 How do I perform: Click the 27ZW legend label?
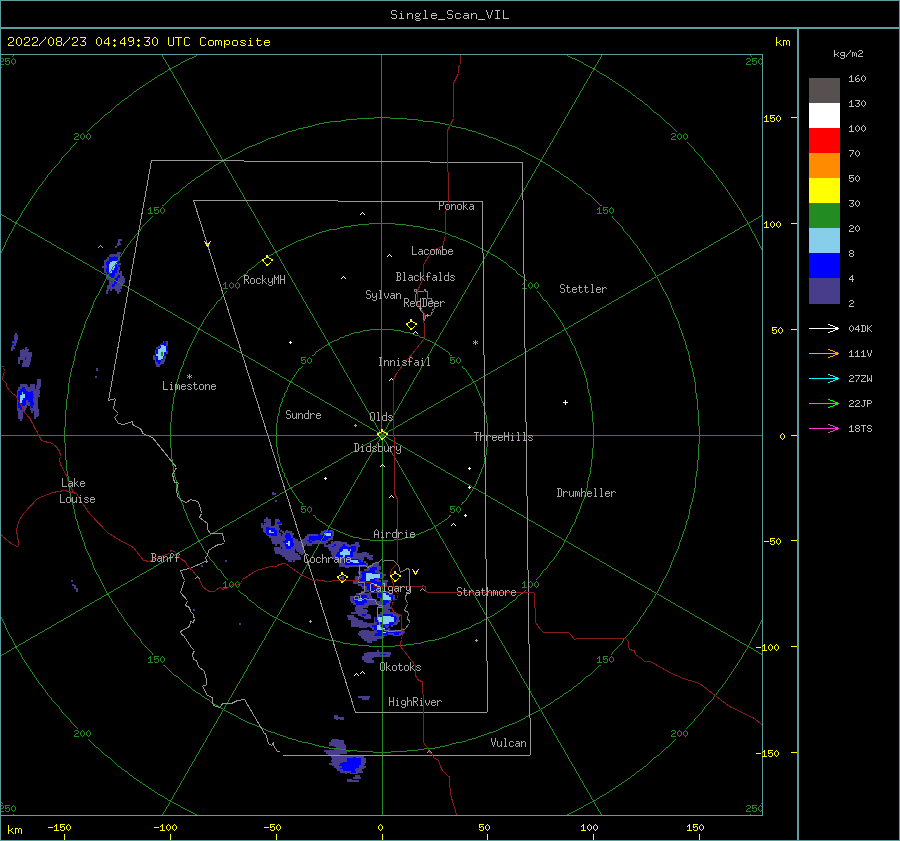[860, 378]
